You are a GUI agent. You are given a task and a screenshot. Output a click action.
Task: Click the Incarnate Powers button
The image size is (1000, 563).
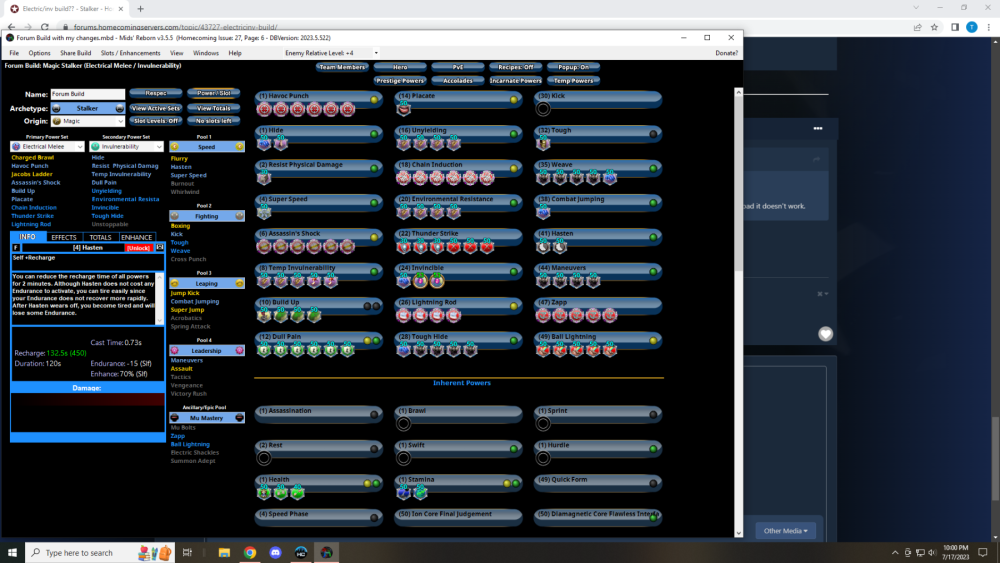click(515, 80)
